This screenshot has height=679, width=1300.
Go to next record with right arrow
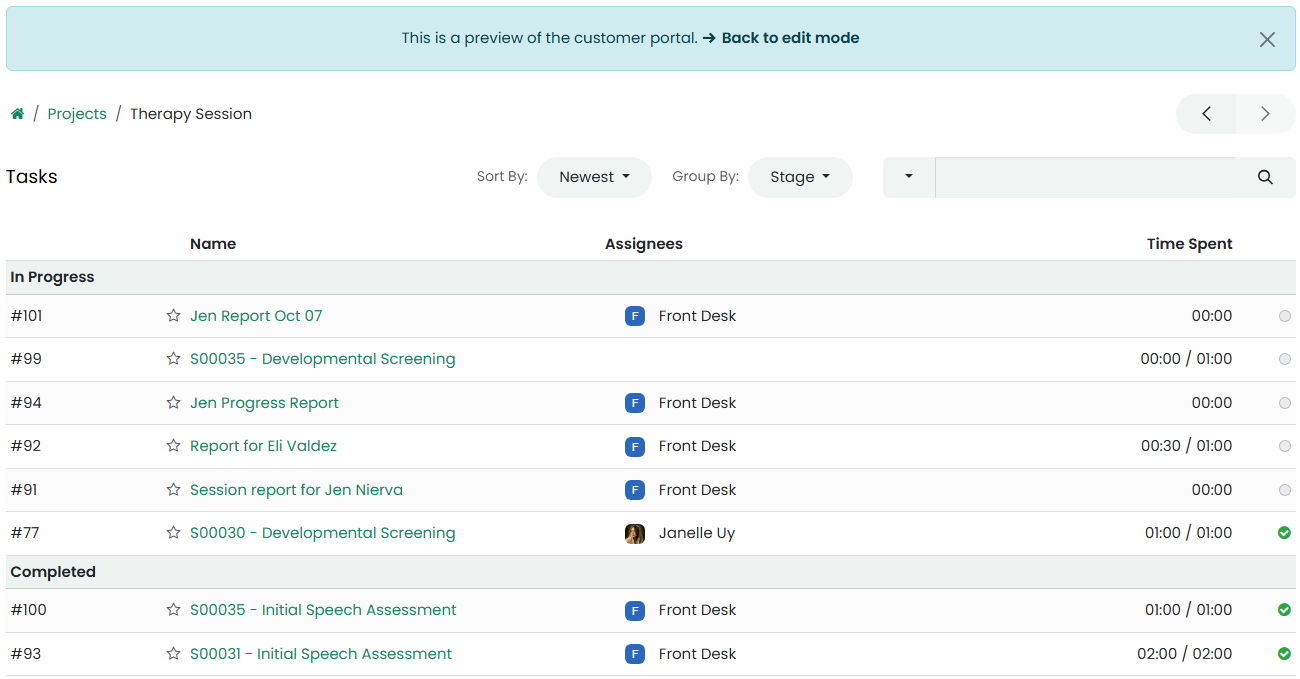[1265, 114]
